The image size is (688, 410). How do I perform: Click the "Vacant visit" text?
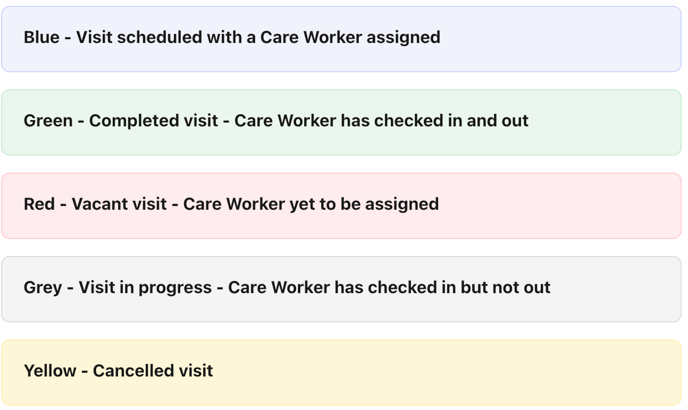[119, 204]
